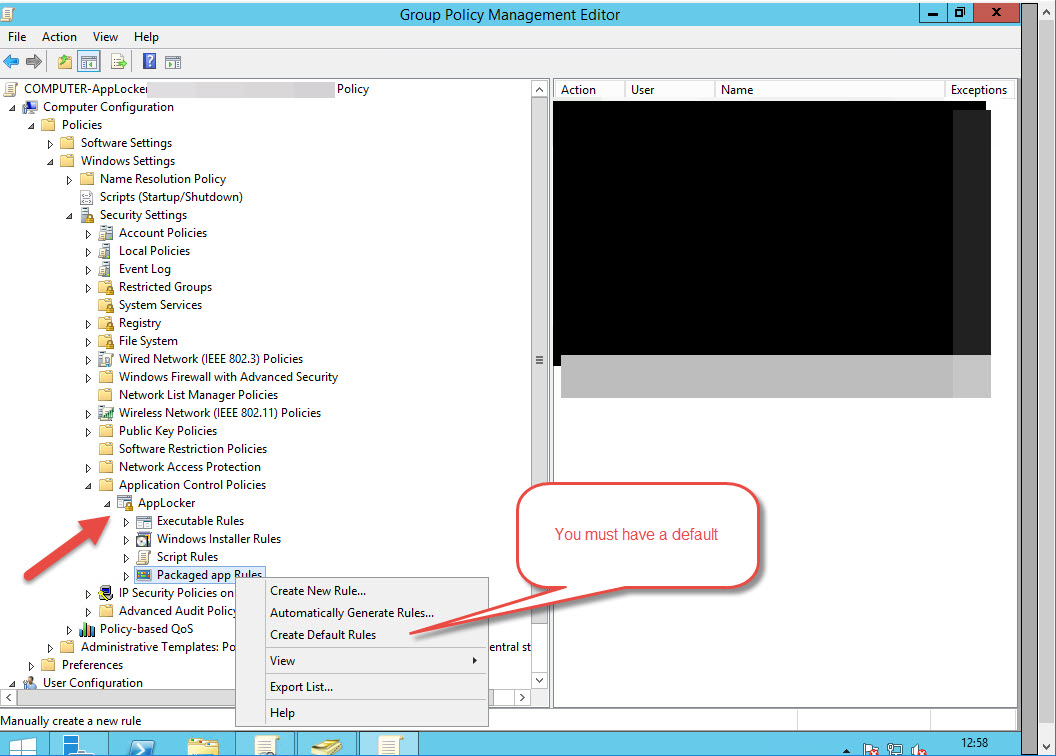Open the Action menu in menu bar
The height and width of the screenshot is (756, 1056).
pos(59,37)
